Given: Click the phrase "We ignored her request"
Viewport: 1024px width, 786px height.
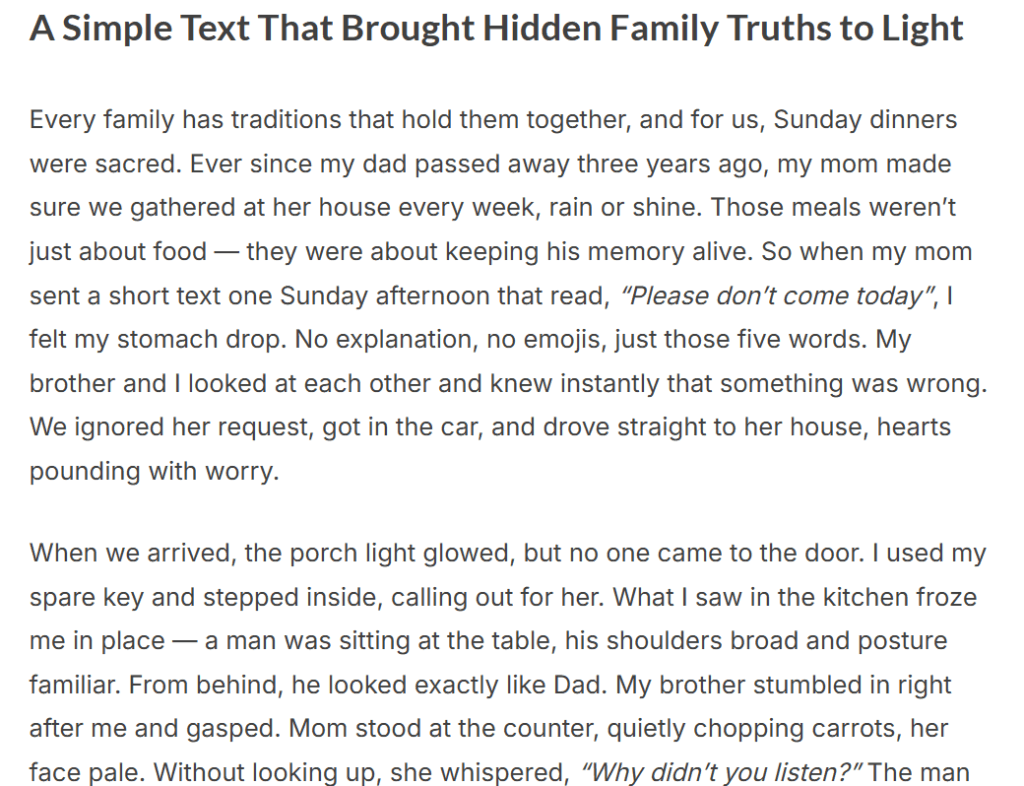Looking at the screenshot, I should (x=168, y=428).
